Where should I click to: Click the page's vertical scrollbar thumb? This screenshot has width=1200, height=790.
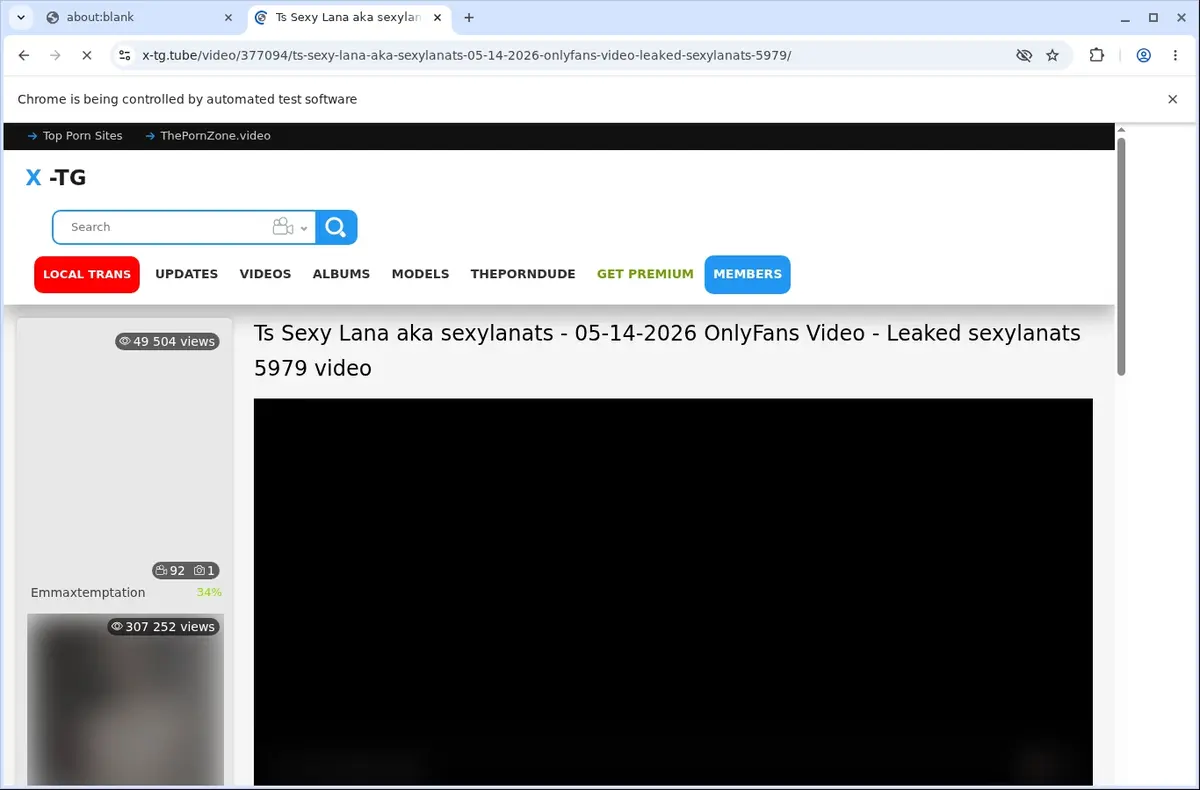coord(1121,256)
